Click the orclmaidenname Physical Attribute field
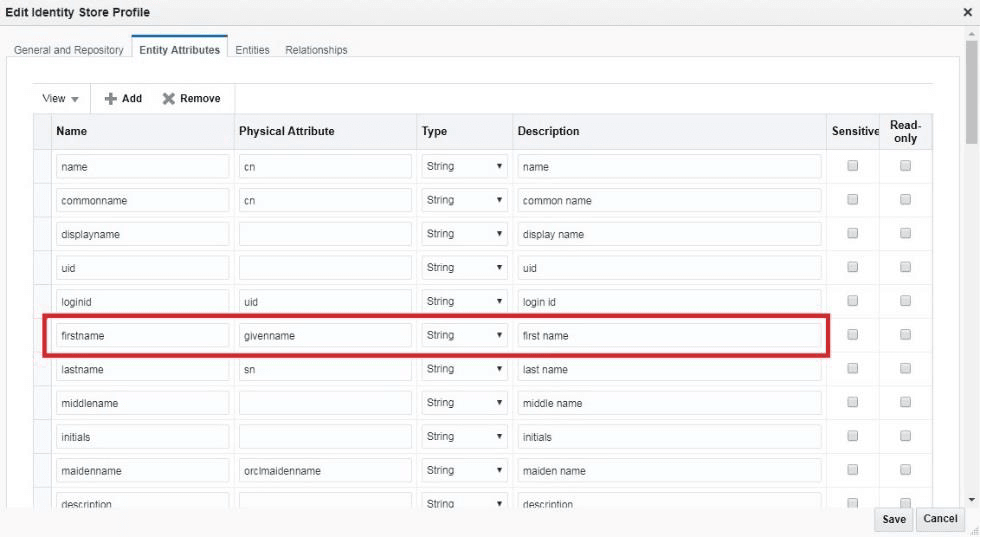984x537 pixels. (x=325, y=471)
